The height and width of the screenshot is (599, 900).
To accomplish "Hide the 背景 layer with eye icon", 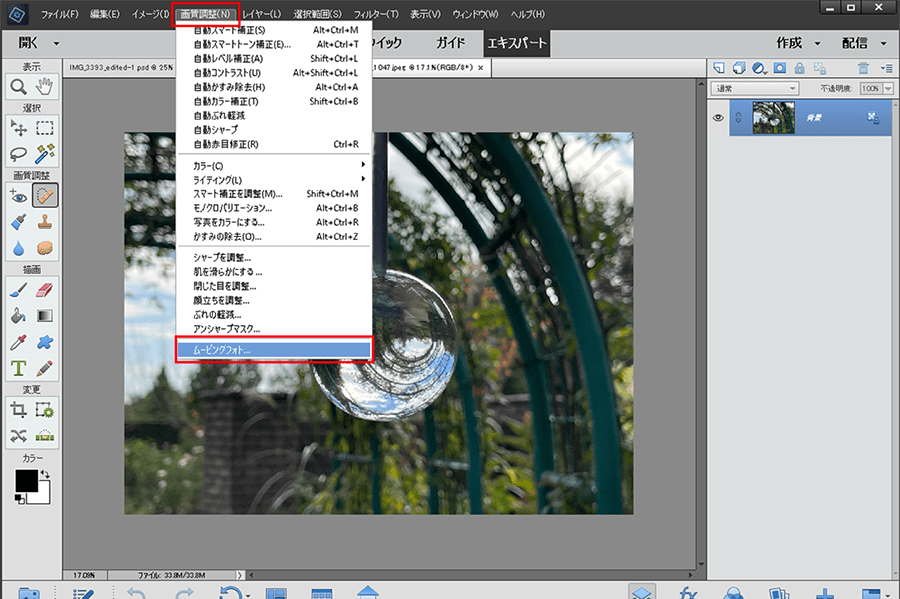I will coord(718,118).
